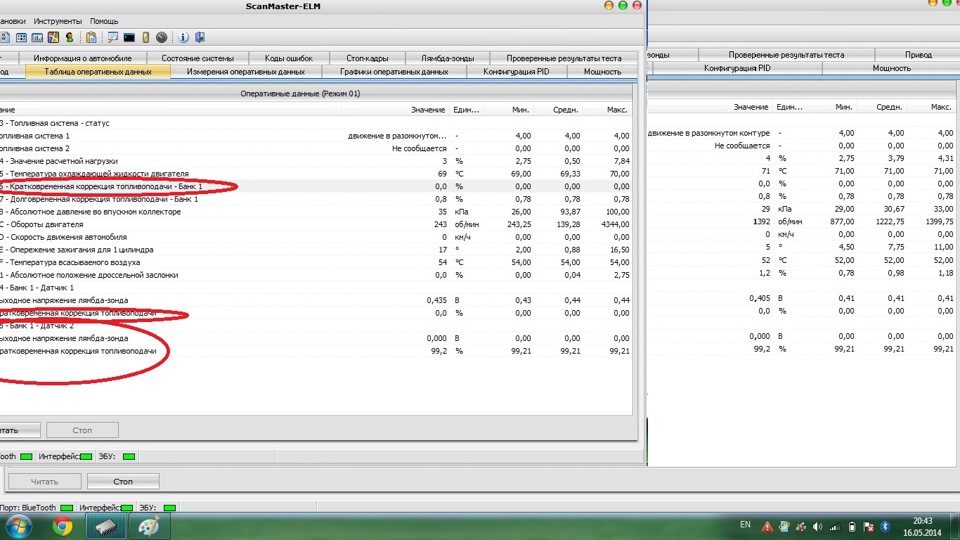The image size is (960, 540).
Task: Open front window Конфигурация PID tab
Action: pyautogui.click(x=516, y=72)
